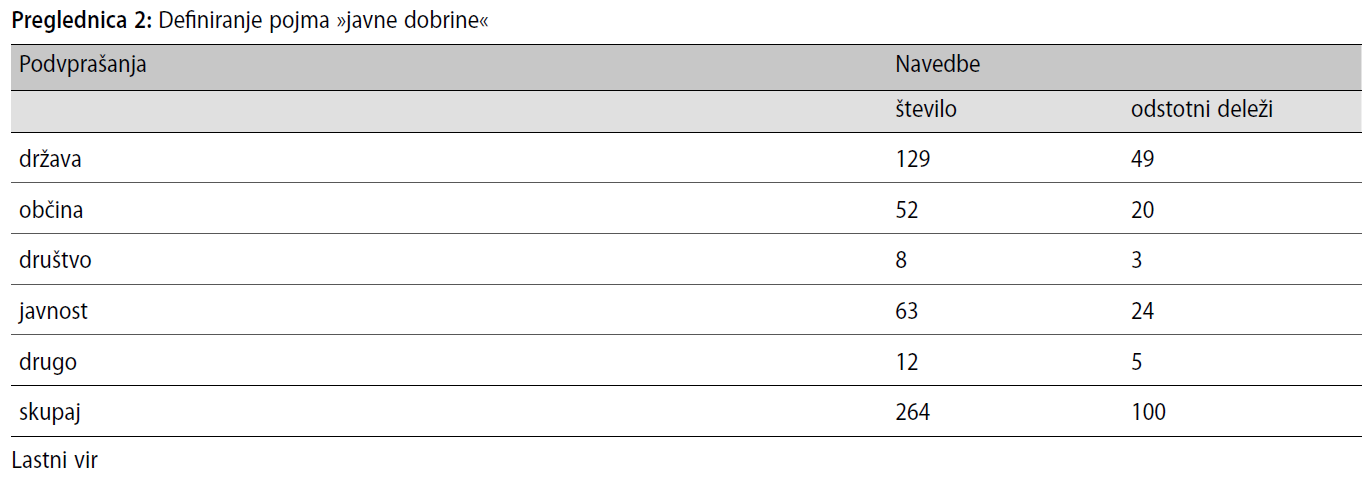Click the value 63 for javnost
This screenshot has height=482, width=1370.
pos(907,311)
